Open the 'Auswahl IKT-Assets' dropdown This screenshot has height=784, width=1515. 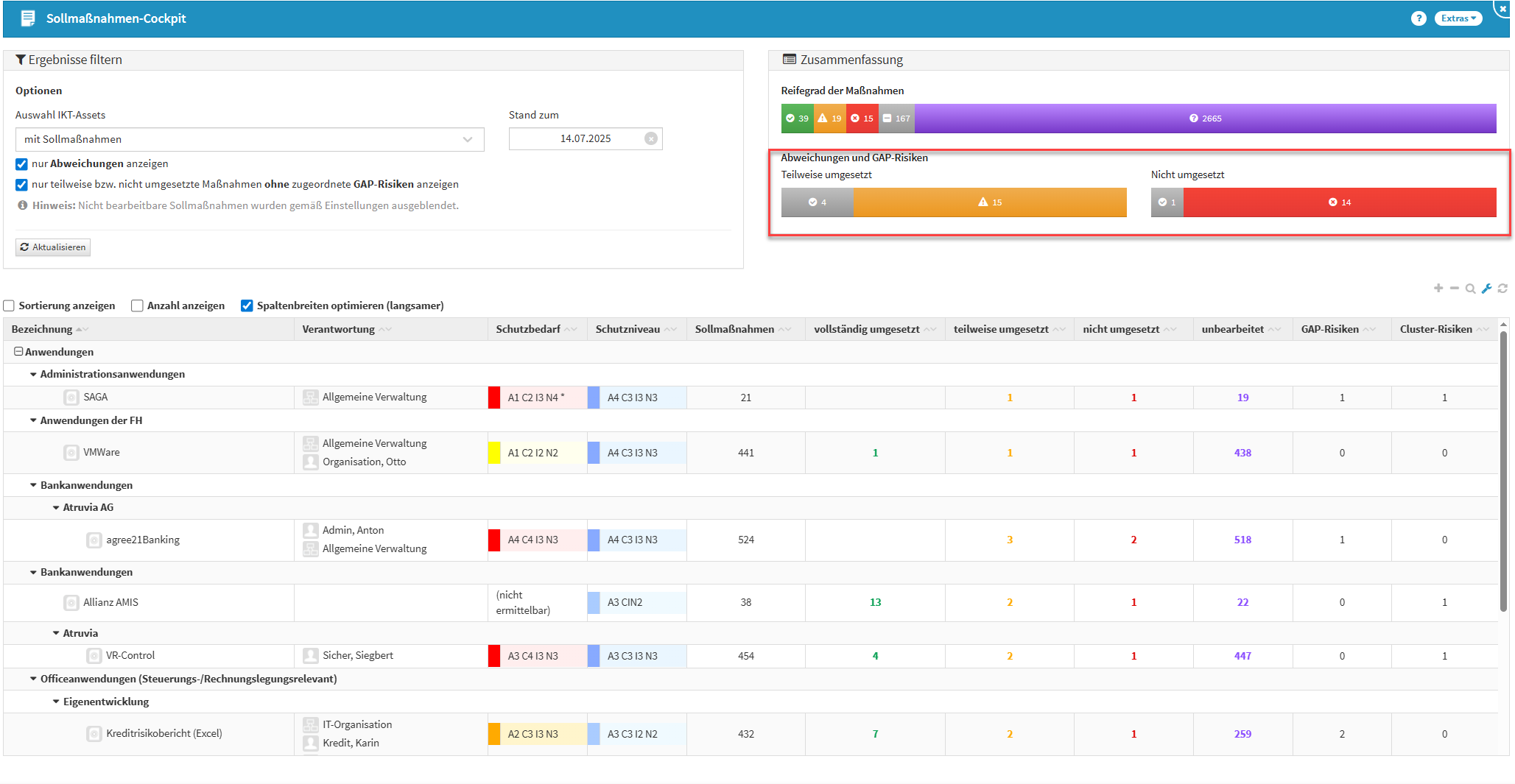(249, 139)
